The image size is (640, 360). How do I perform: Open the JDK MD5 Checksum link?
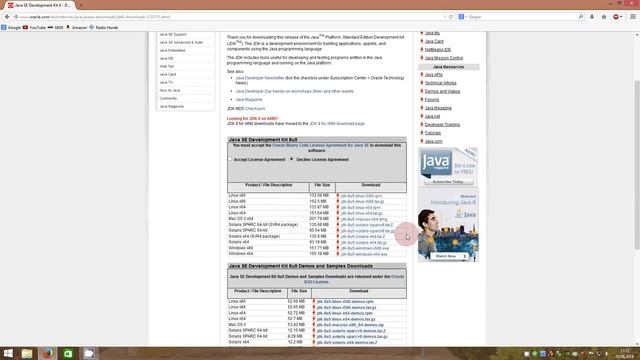point(255,109)
